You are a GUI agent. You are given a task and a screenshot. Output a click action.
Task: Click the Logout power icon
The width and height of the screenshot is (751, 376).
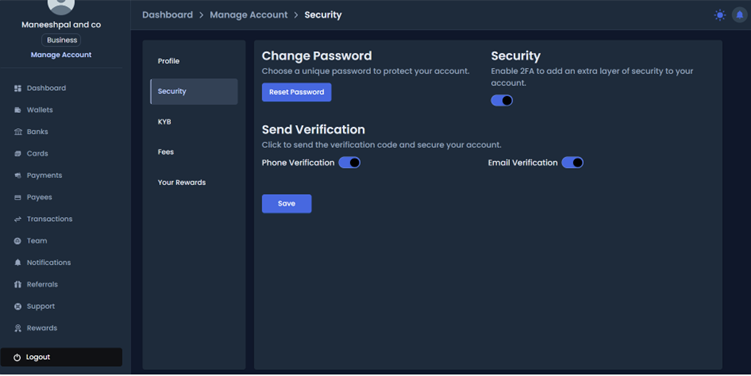[x=17, y=357]
